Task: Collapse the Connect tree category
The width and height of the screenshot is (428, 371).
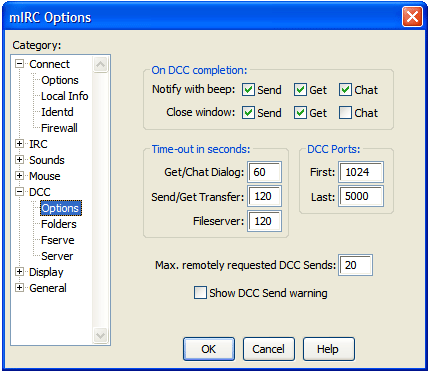Action: 20,64
